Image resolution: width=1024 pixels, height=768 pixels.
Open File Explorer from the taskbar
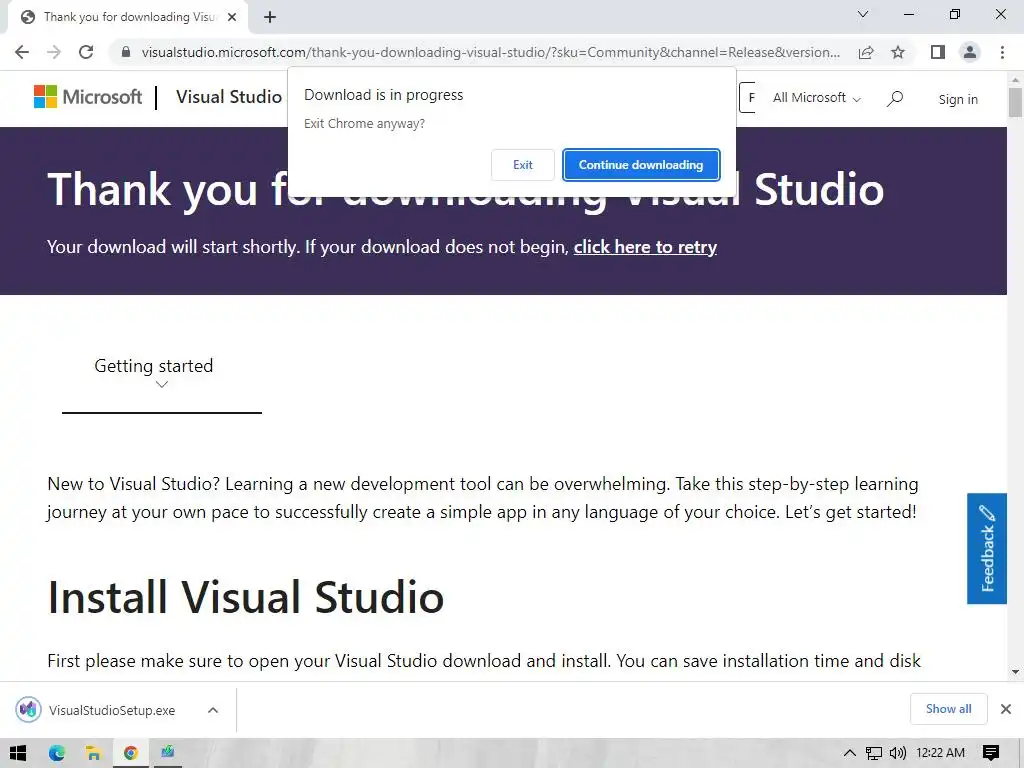click(93, 753)
